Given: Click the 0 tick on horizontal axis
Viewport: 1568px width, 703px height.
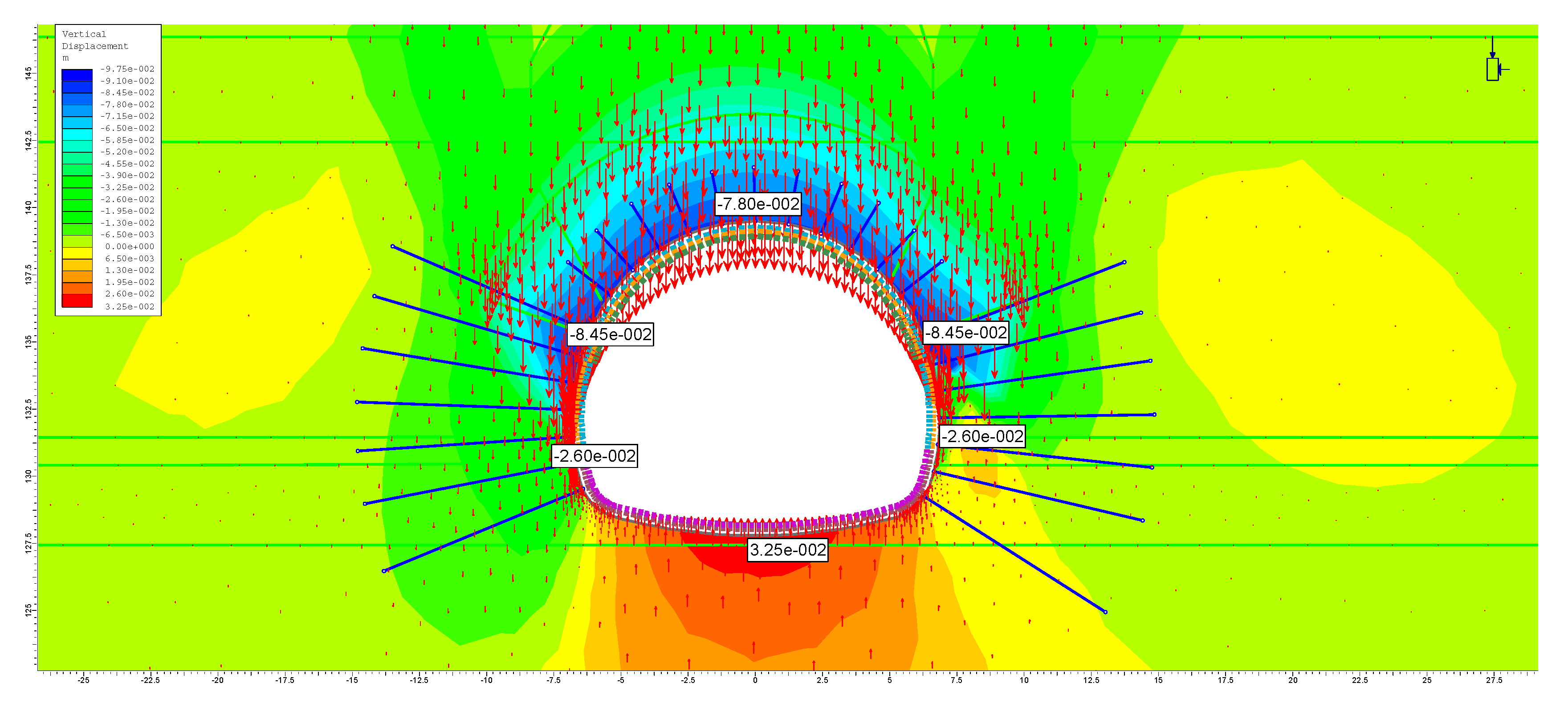Looking at the screenshot, I should [755, 680].
